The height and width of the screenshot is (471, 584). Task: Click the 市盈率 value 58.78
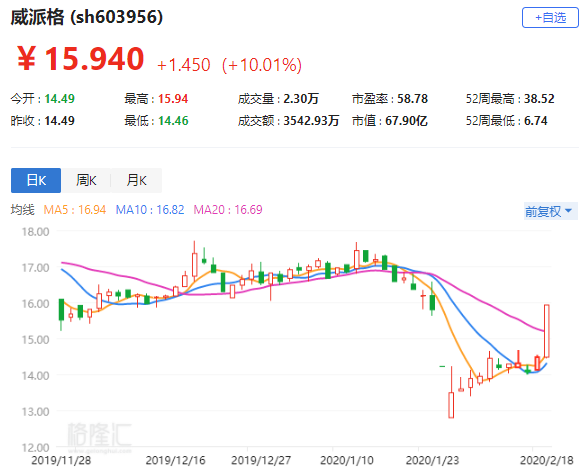click(412, 99)
